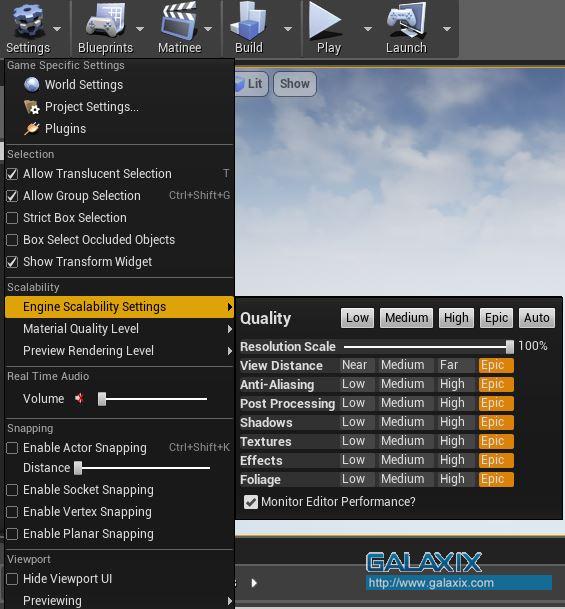Click the Resolution Scale slider handle
Image resolution: width=565 pixels, height=609 pixels.
tap(510, 346)
